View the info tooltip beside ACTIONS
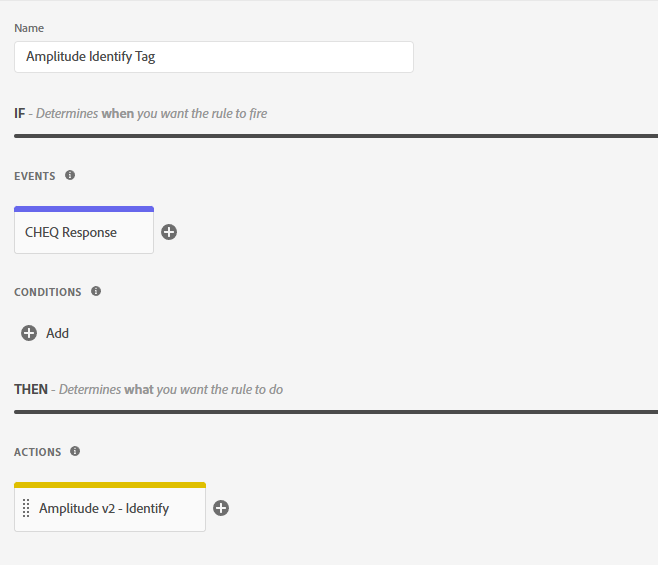This screenshot has height=565, width=658. [75, 451]
